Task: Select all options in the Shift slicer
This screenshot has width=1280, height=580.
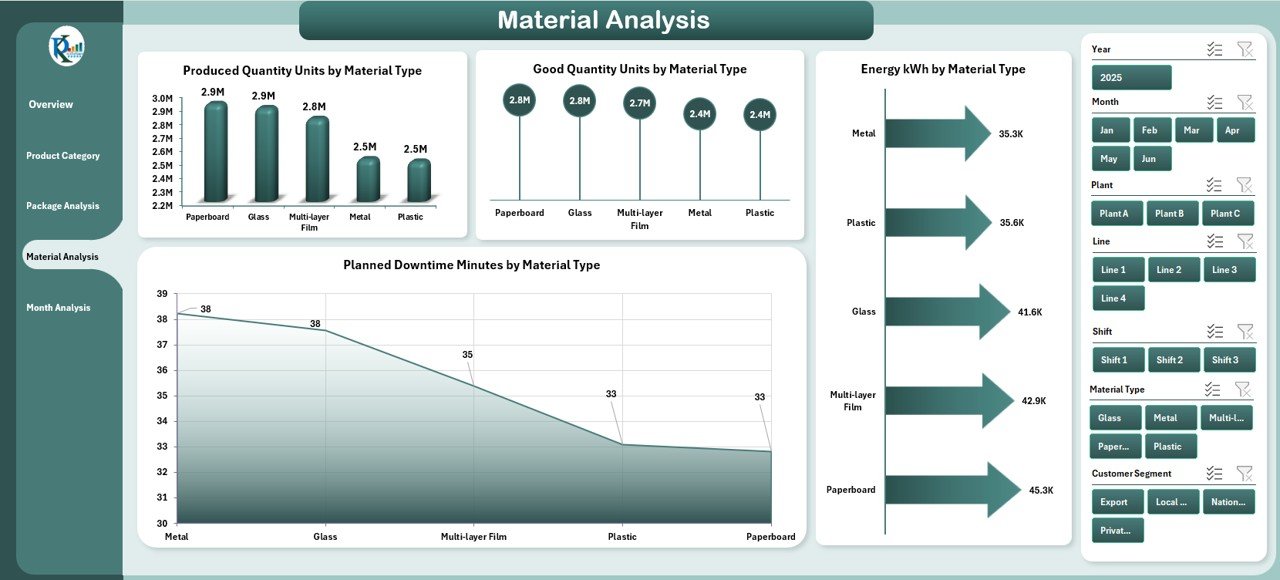Action: pyautogui.click(x=1214, y=330)
